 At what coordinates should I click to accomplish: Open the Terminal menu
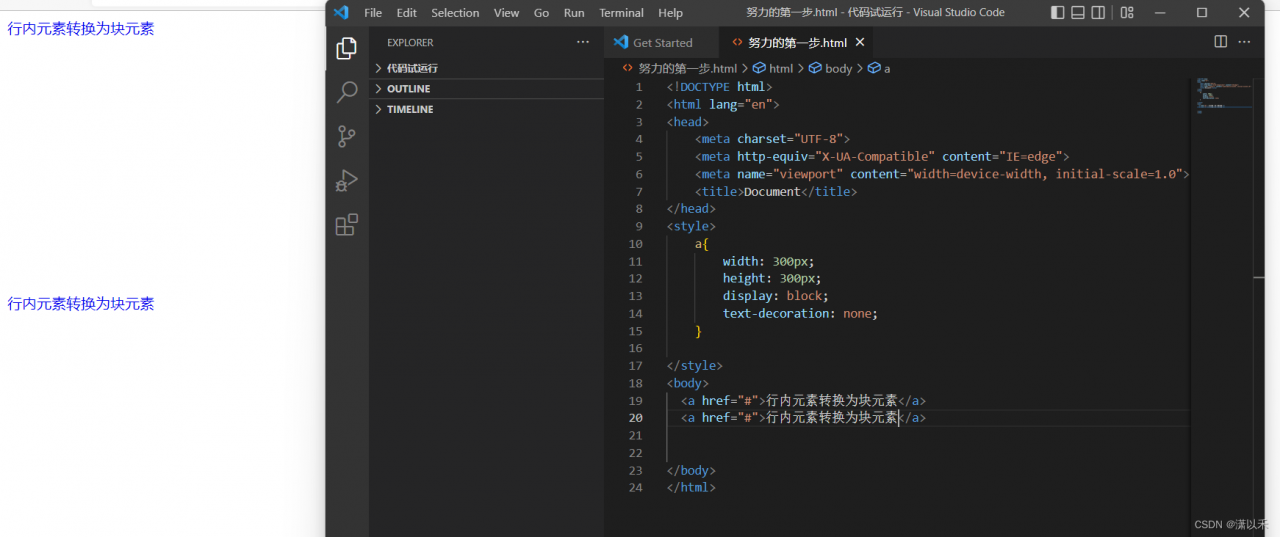click(x=621, y=13)
